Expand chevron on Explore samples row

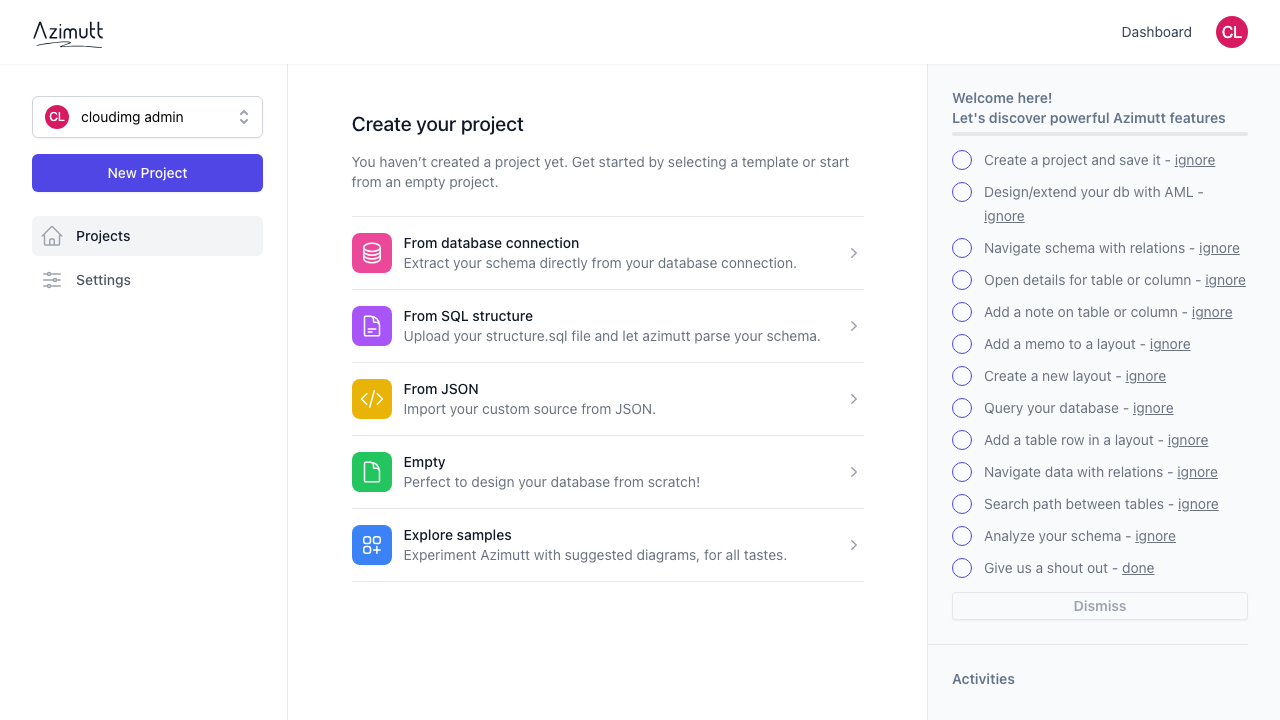click(x=854, y=545)
